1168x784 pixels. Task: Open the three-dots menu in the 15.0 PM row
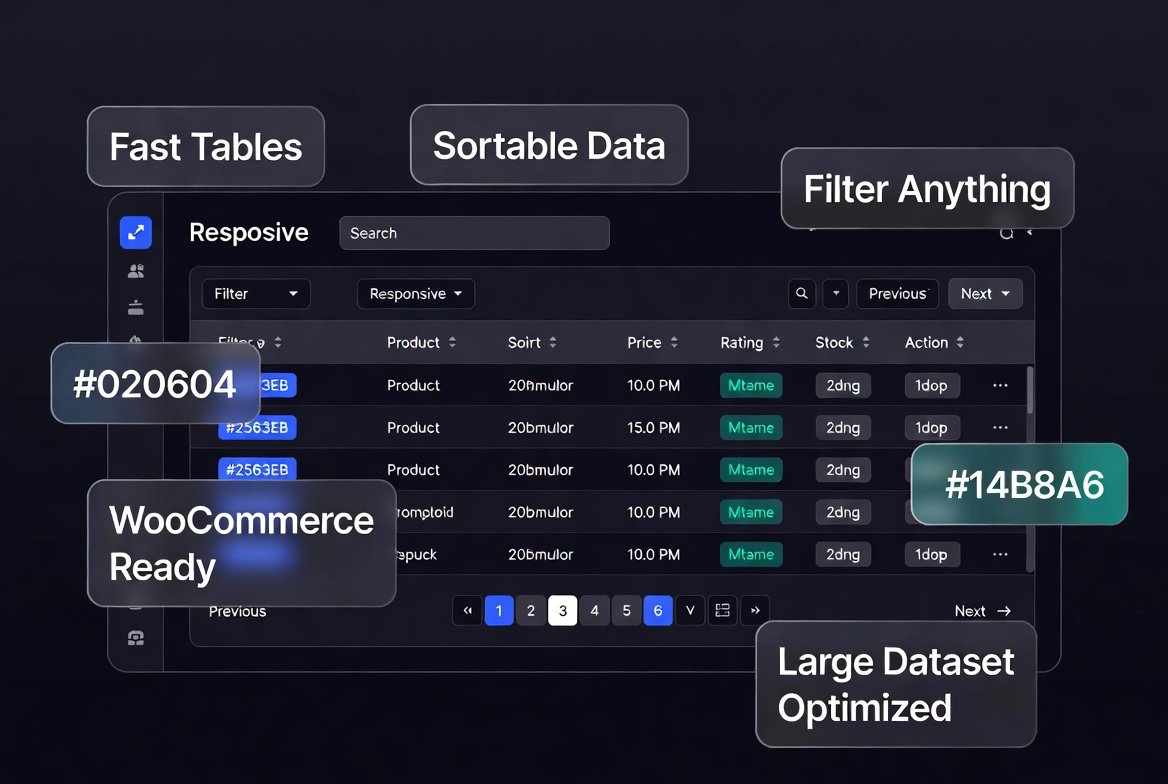click(1000, 428)
